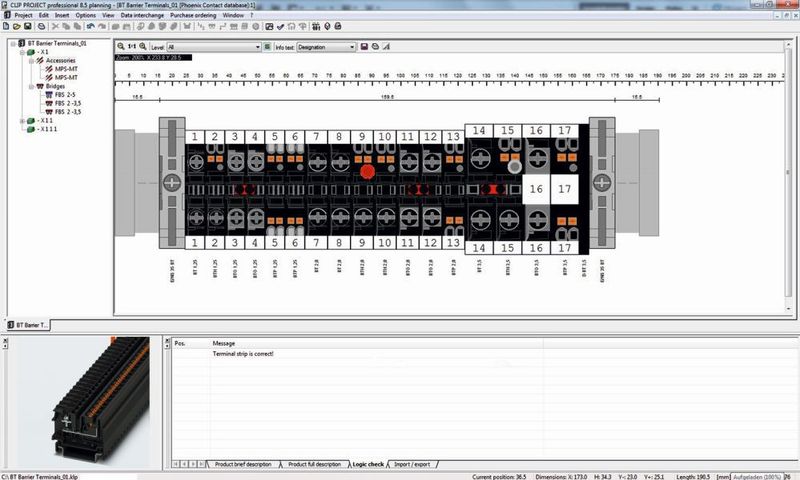The height and width of the screenshot is (480, 800).
Task: Click the picture view toolbar icon
Action: (269, 26)
